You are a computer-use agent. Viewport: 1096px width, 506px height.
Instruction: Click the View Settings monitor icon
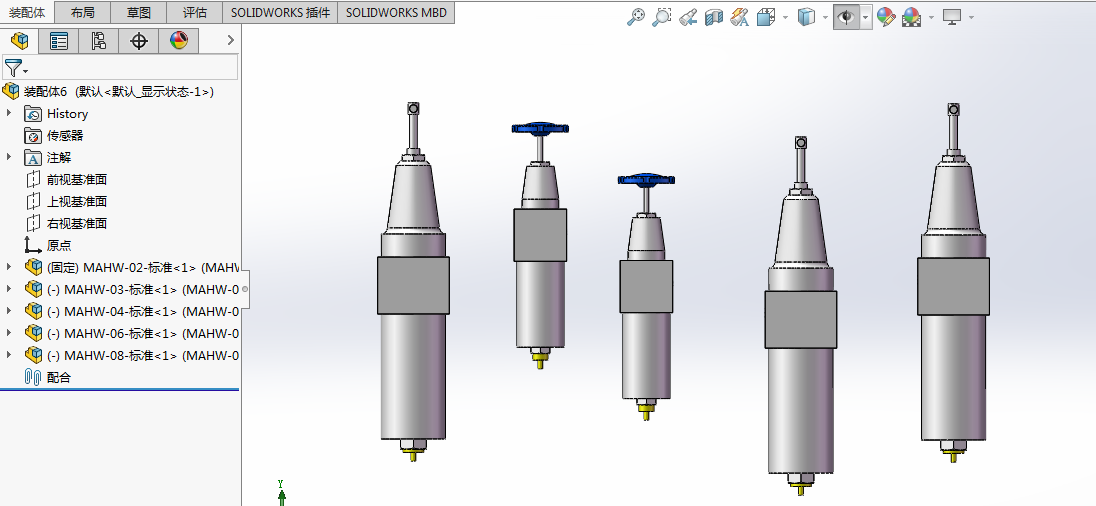coord(952,17)
